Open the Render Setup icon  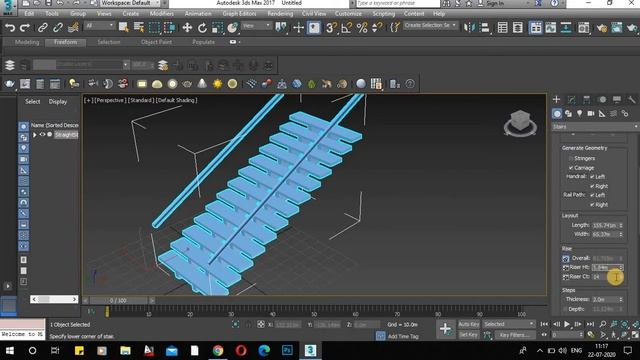point(602,28)
